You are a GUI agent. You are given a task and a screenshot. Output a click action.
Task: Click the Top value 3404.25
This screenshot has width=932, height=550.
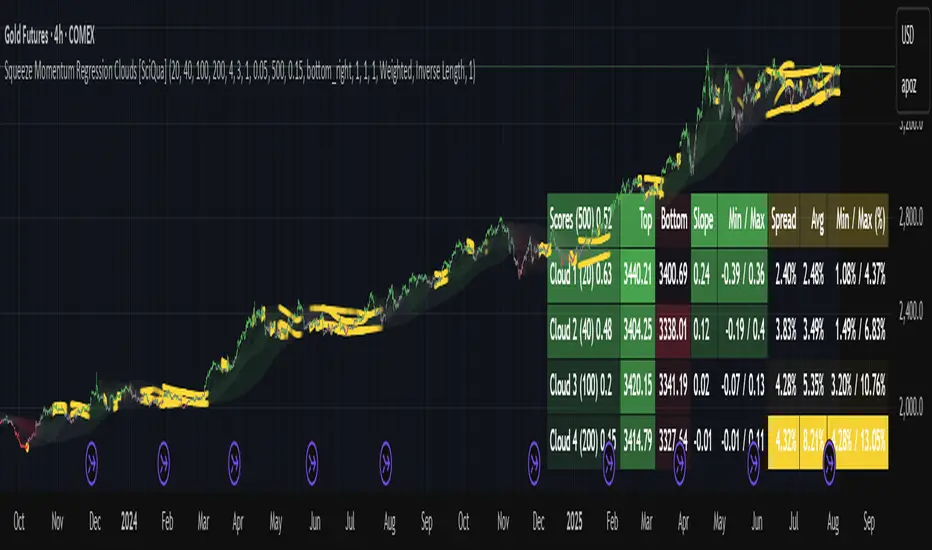(638, 330)
